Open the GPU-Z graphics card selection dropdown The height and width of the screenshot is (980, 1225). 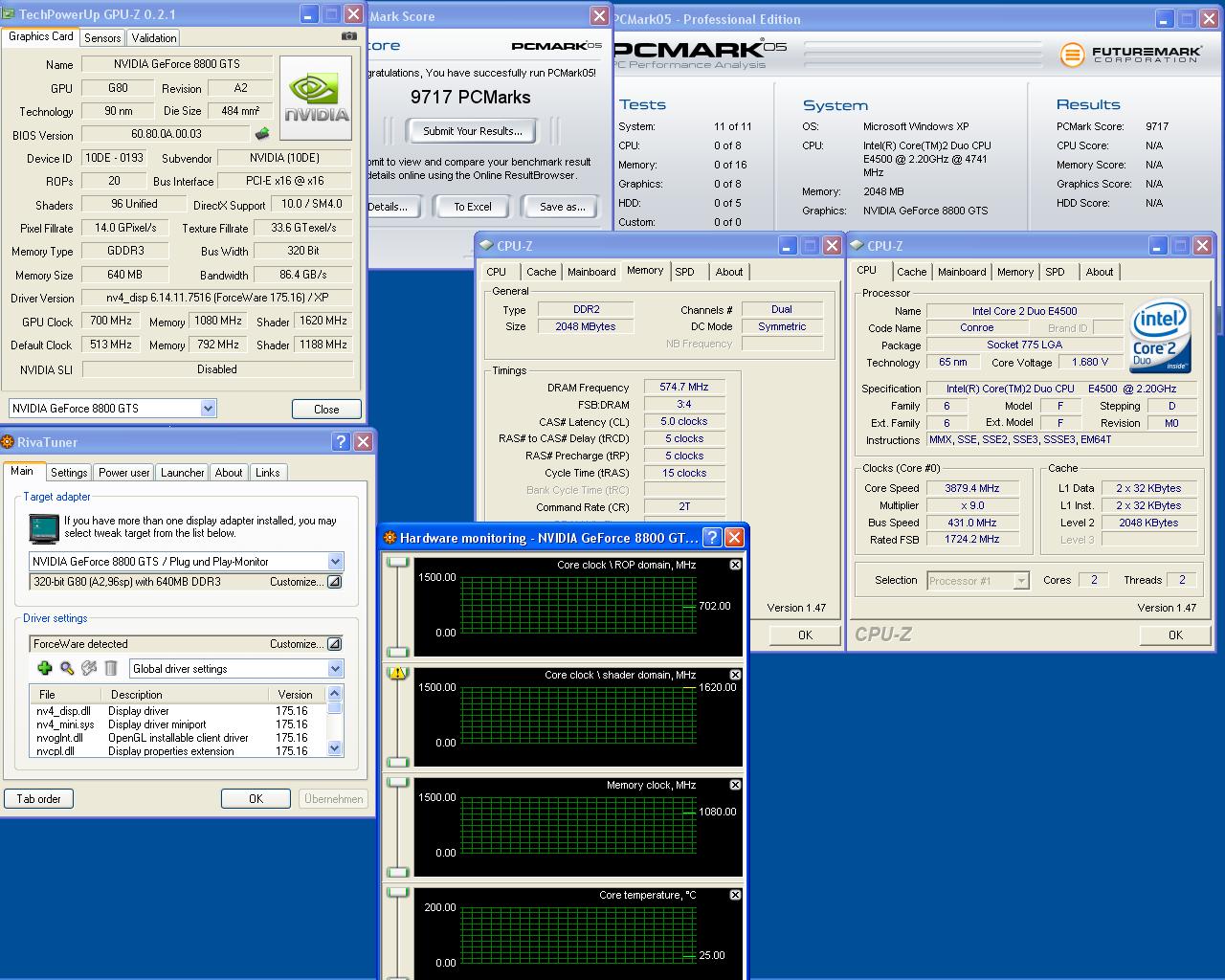click(208, 409)
